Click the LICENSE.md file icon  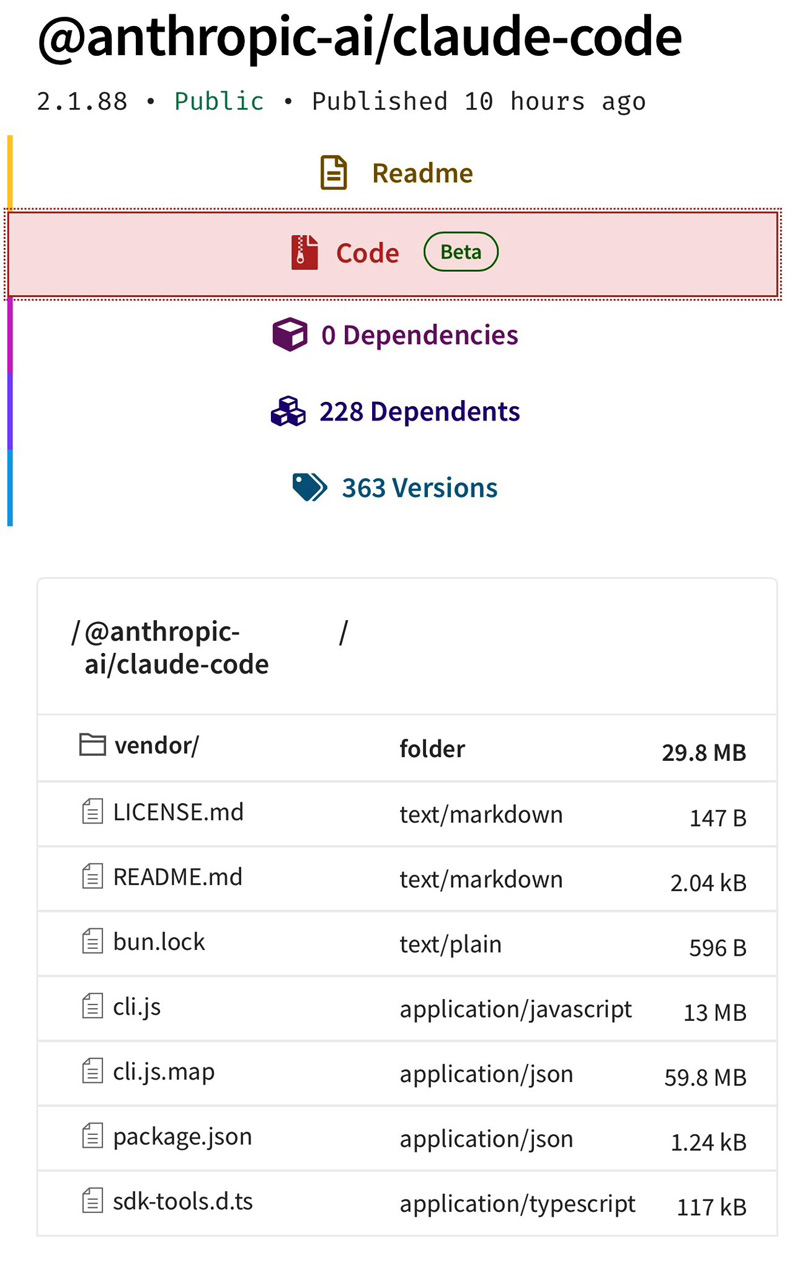click(92, 811)
